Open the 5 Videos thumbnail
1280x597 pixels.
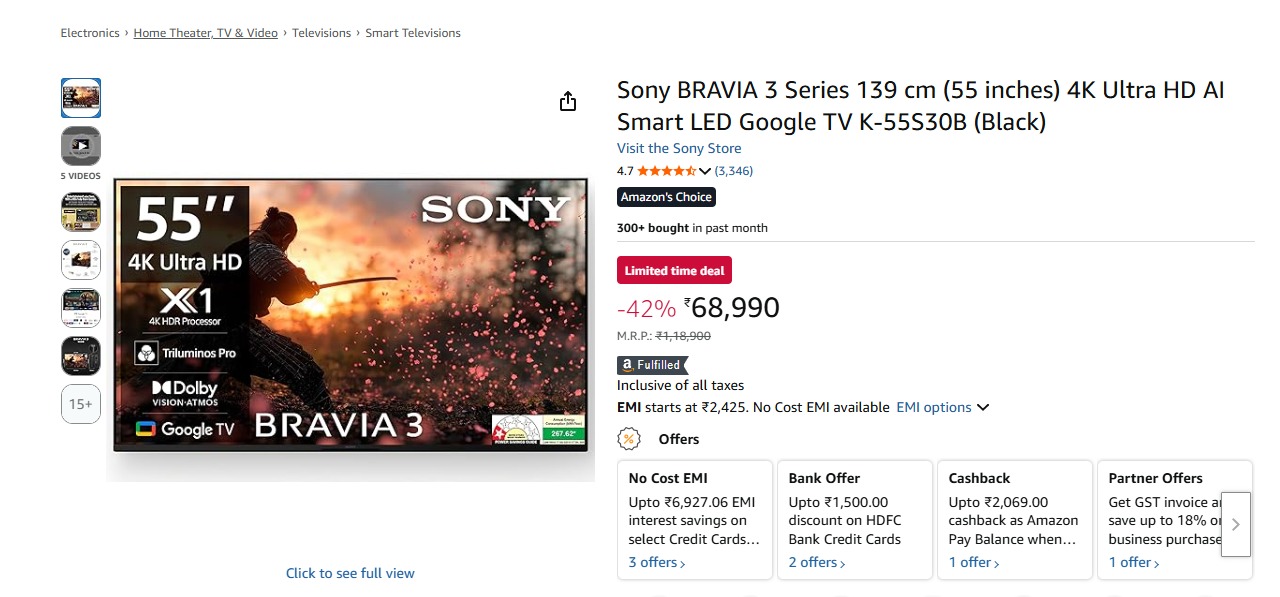(x=81, y=146)
